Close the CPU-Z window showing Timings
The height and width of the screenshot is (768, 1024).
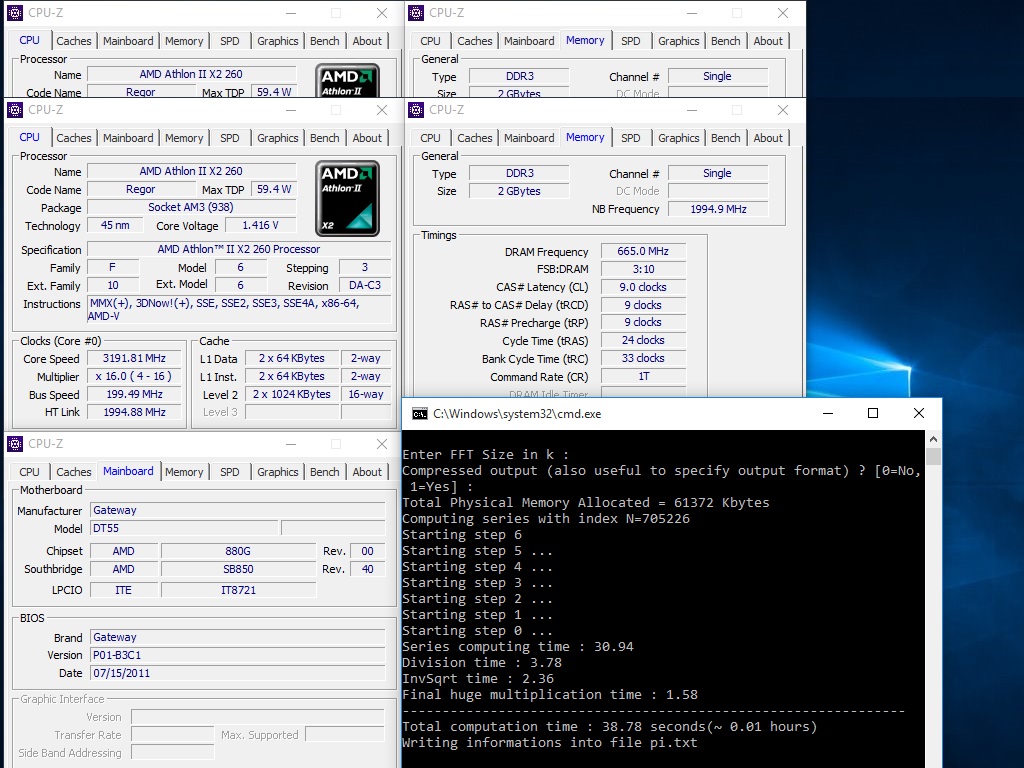coord(783,110)
